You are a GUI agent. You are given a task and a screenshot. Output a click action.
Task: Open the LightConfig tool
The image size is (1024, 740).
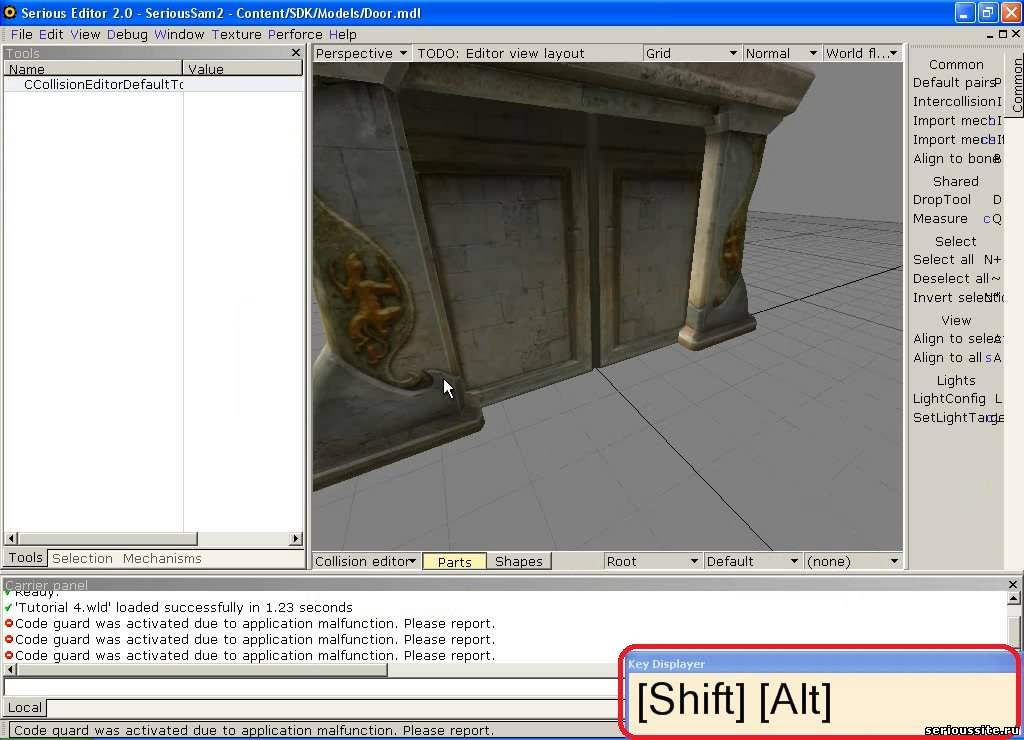click(x=957, y=399)
